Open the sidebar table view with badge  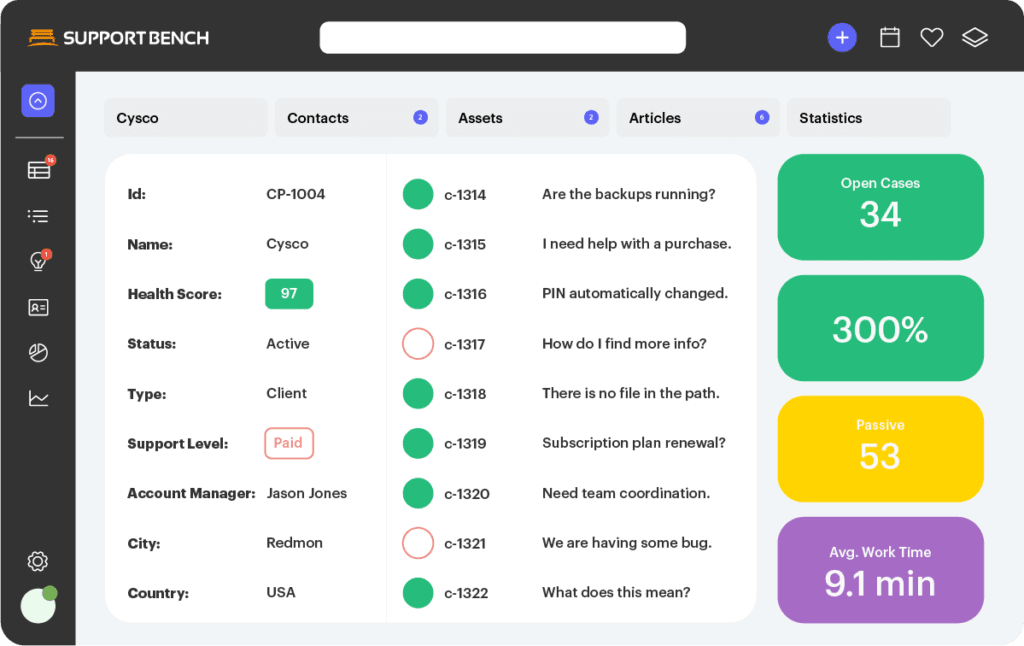[39, 170]
